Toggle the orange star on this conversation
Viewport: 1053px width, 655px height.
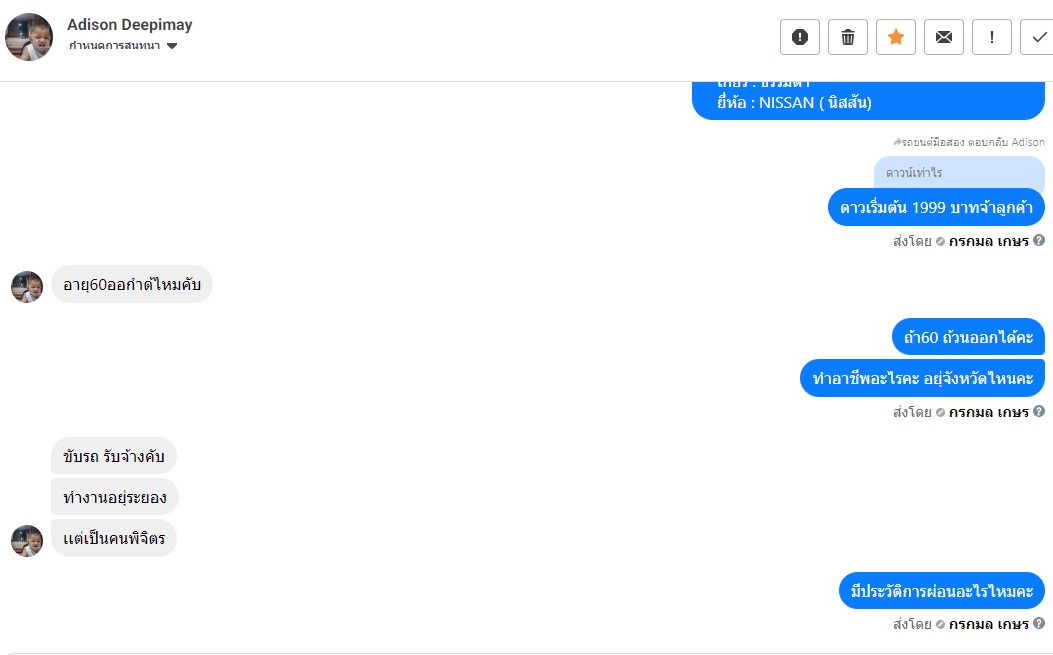896,37
